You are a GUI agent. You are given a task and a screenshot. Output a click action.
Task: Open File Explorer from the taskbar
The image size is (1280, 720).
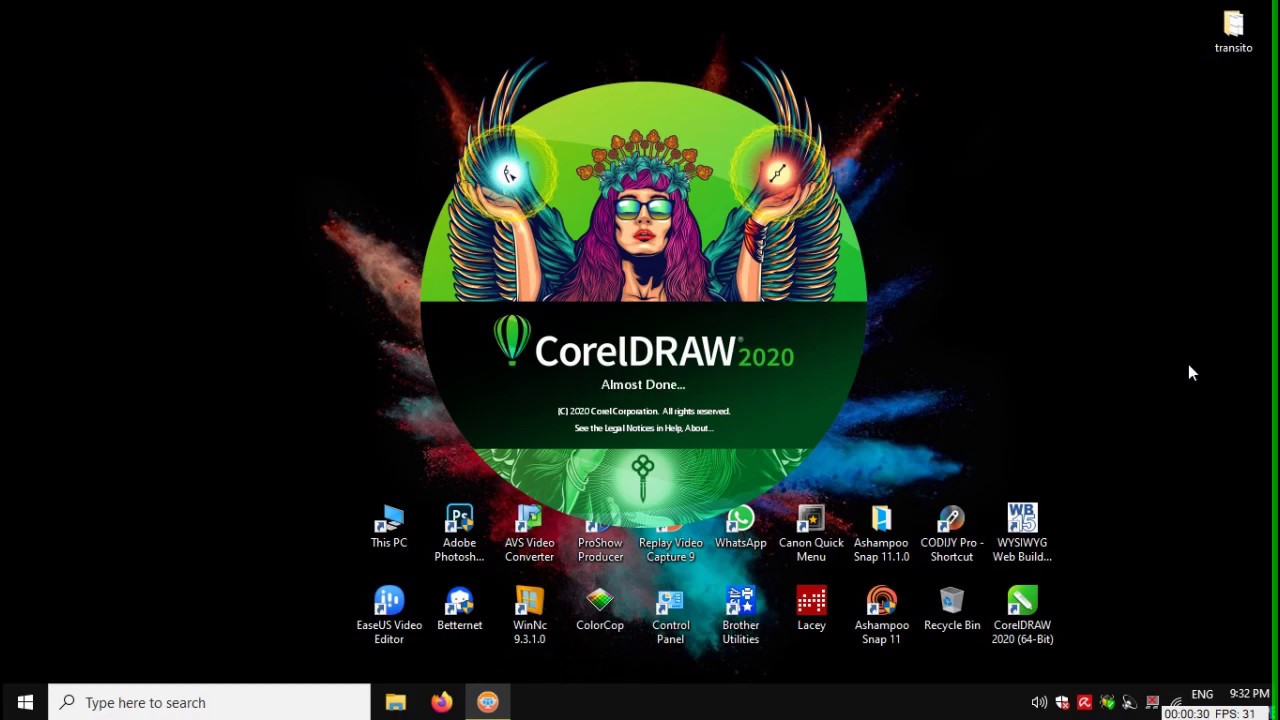396,702
